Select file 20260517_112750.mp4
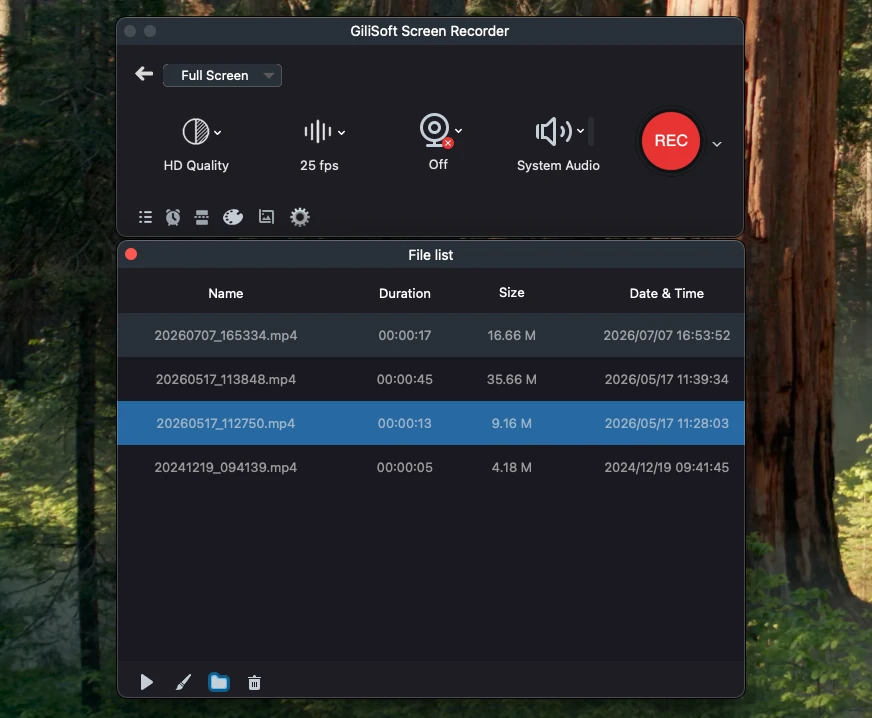This screenshot has width=872, height=718. [431, 423]
